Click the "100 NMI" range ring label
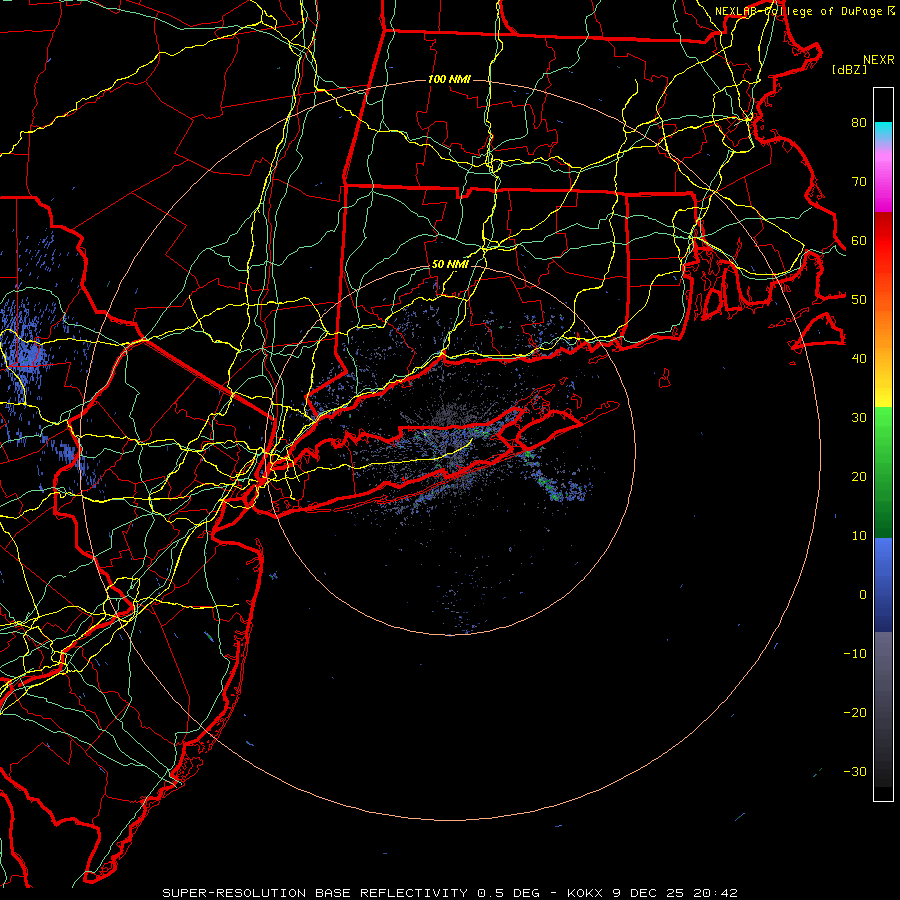The image size is (900, 900). (x=449, y=79)
